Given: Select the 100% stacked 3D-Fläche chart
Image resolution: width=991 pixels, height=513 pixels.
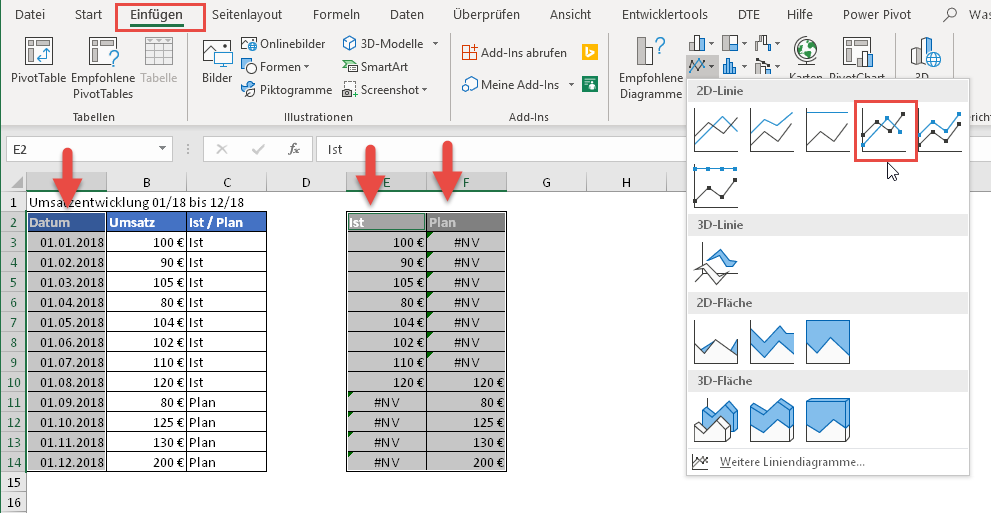Looking at the screenshot, I should (826, 421).
